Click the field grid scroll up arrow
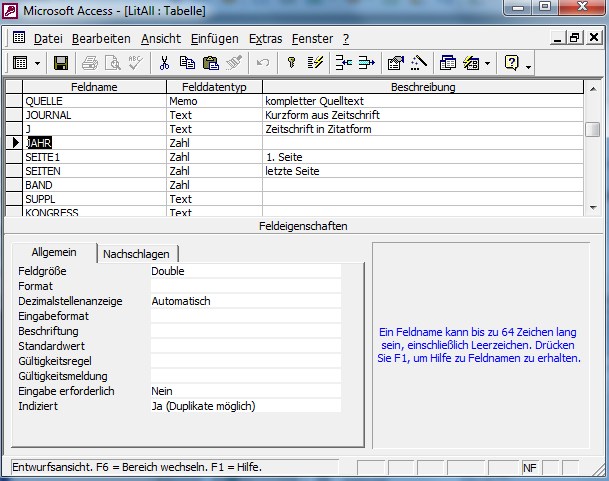Image resolution: width=609 pixels, height=481 pixels. pos(593,89)
